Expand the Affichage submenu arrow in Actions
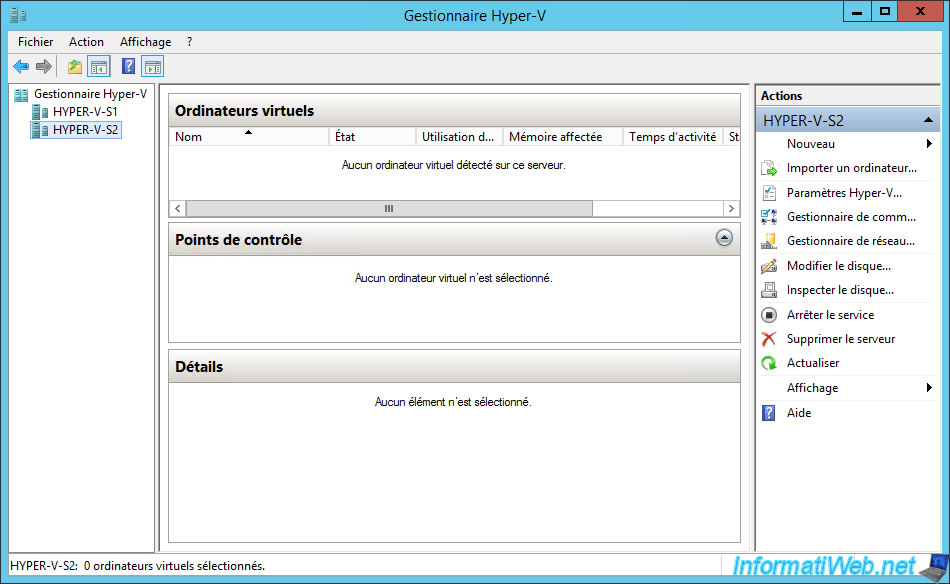The width and height of the screenshot is (950, 584). click(929, 388)
